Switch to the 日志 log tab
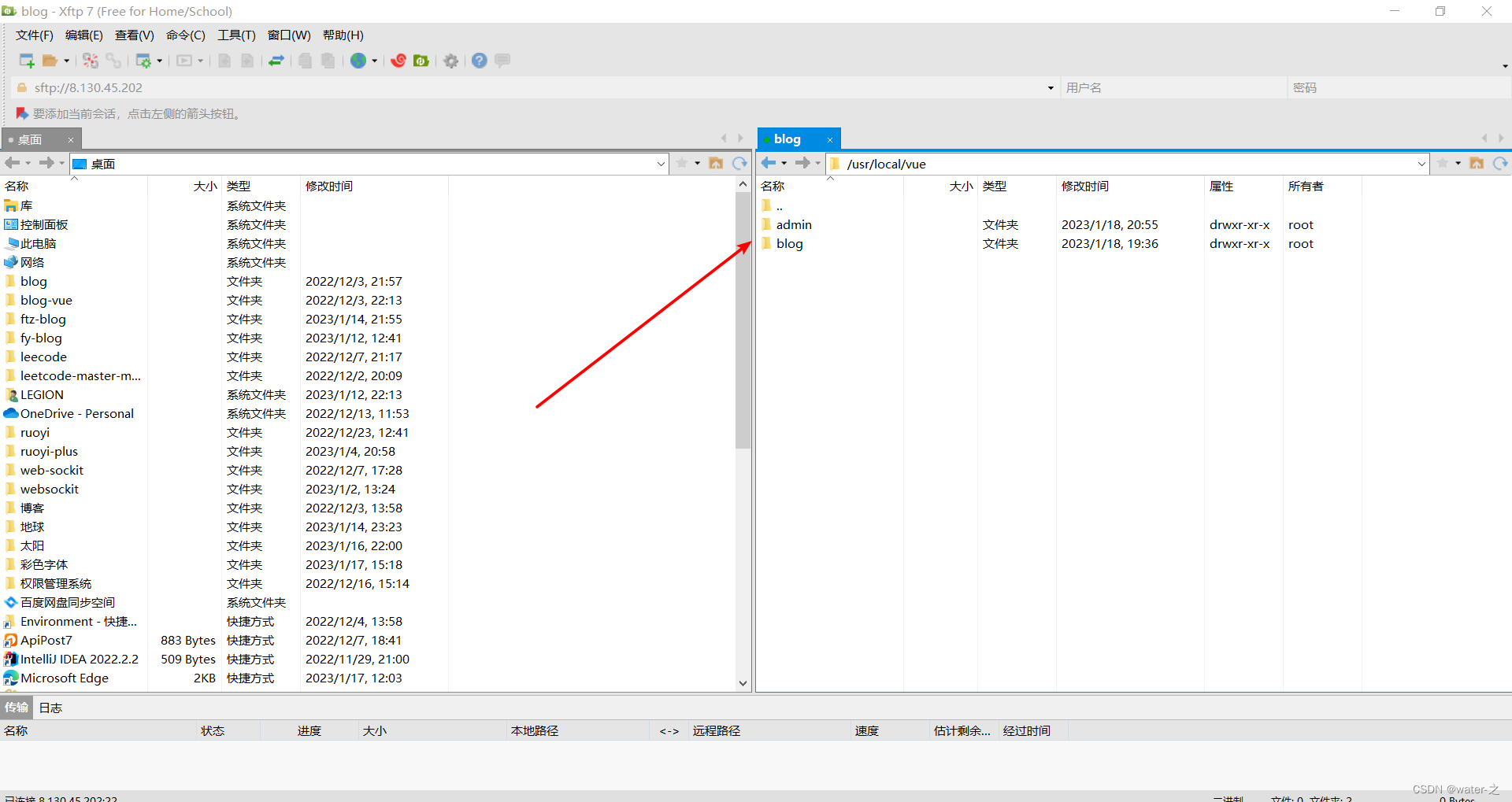Image resolution: width=1512 pixels, height=802 pixels. (x=50, y=708)
